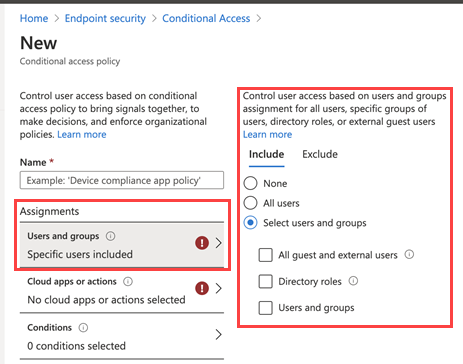Image resolution: width=463 pixels, height=364 pixels.
Task: Expand Users and groups assignment chevron
Action: click(x=219, y=243)
